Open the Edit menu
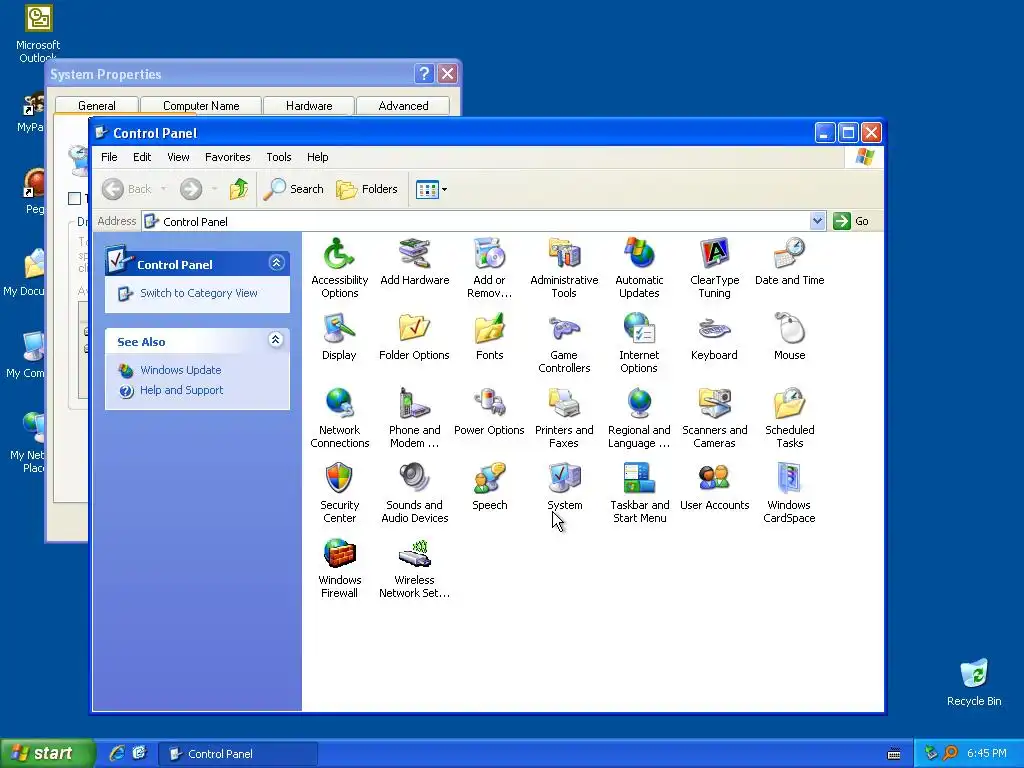The height and width of the screenshot is (768, 1024). coord(142,157)
